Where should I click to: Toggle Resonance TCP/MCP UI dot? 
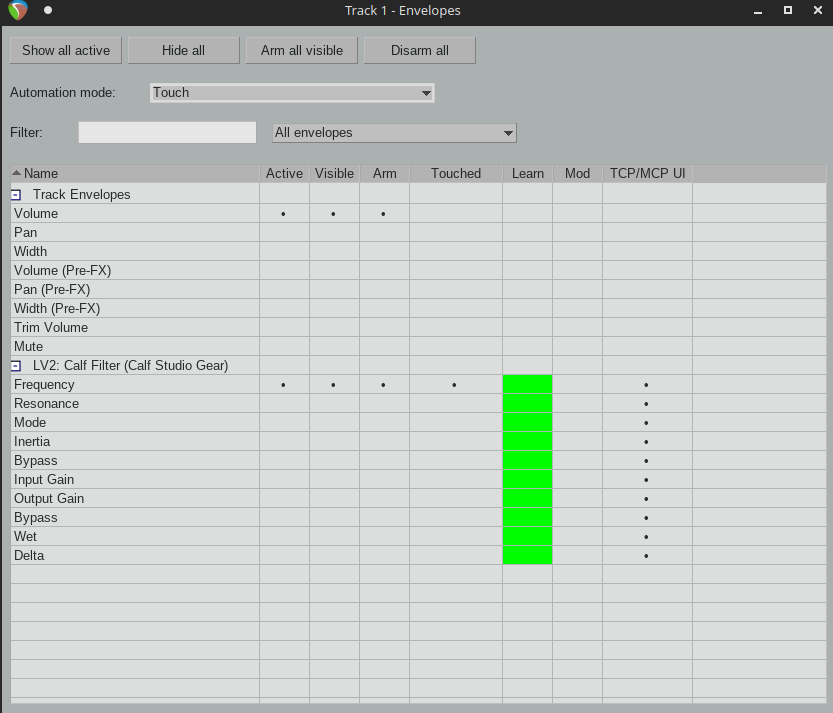click(647, 404)
